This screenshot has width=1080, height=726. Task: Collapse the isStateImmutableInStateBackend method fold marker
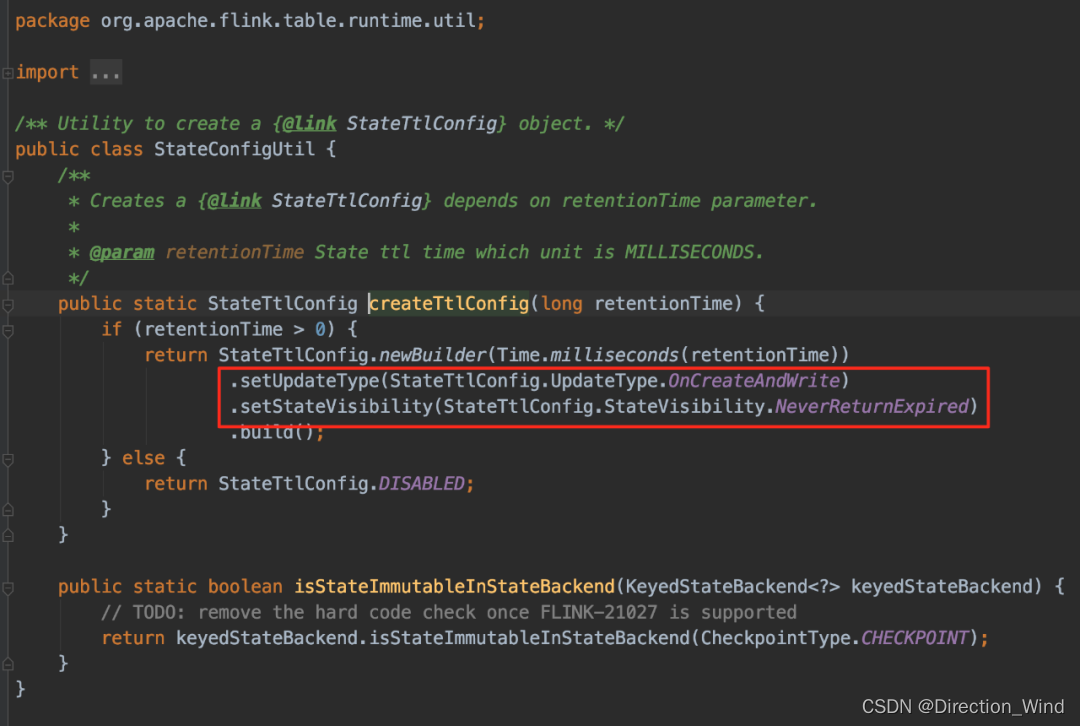coord(8,588)
